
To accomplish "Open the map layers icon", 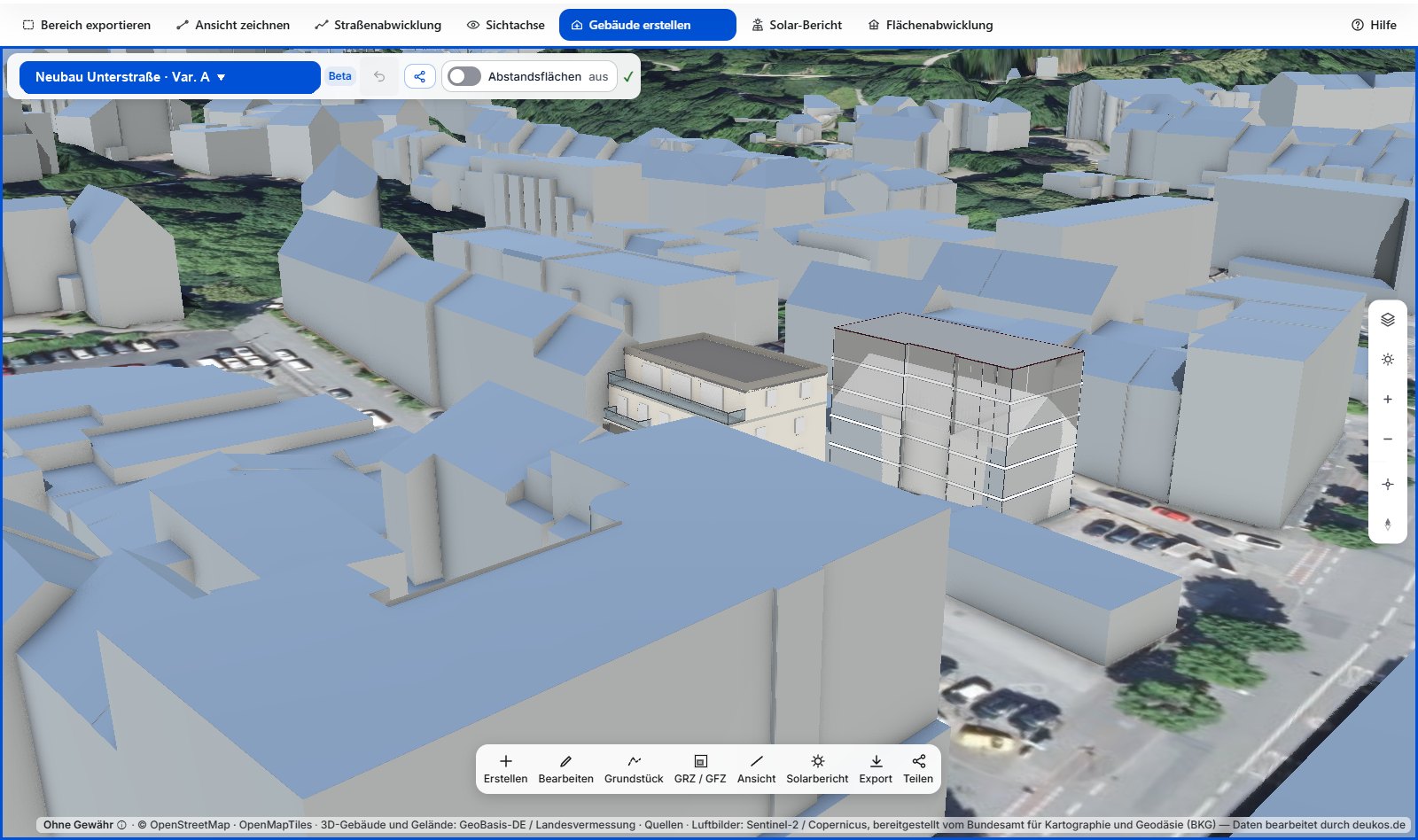I will [x=1388, y=320].
